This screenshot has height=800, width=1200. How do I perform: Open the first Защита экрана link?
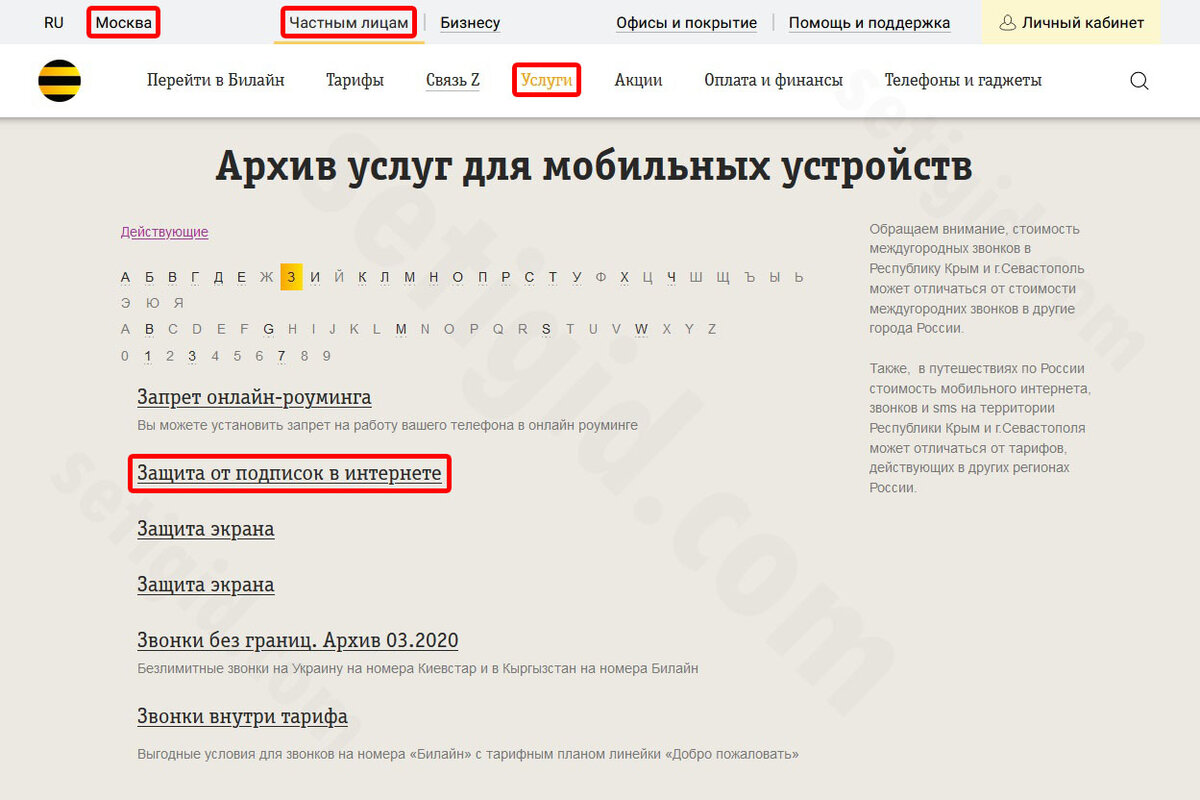pyautogui.click(x=205, y=529)
